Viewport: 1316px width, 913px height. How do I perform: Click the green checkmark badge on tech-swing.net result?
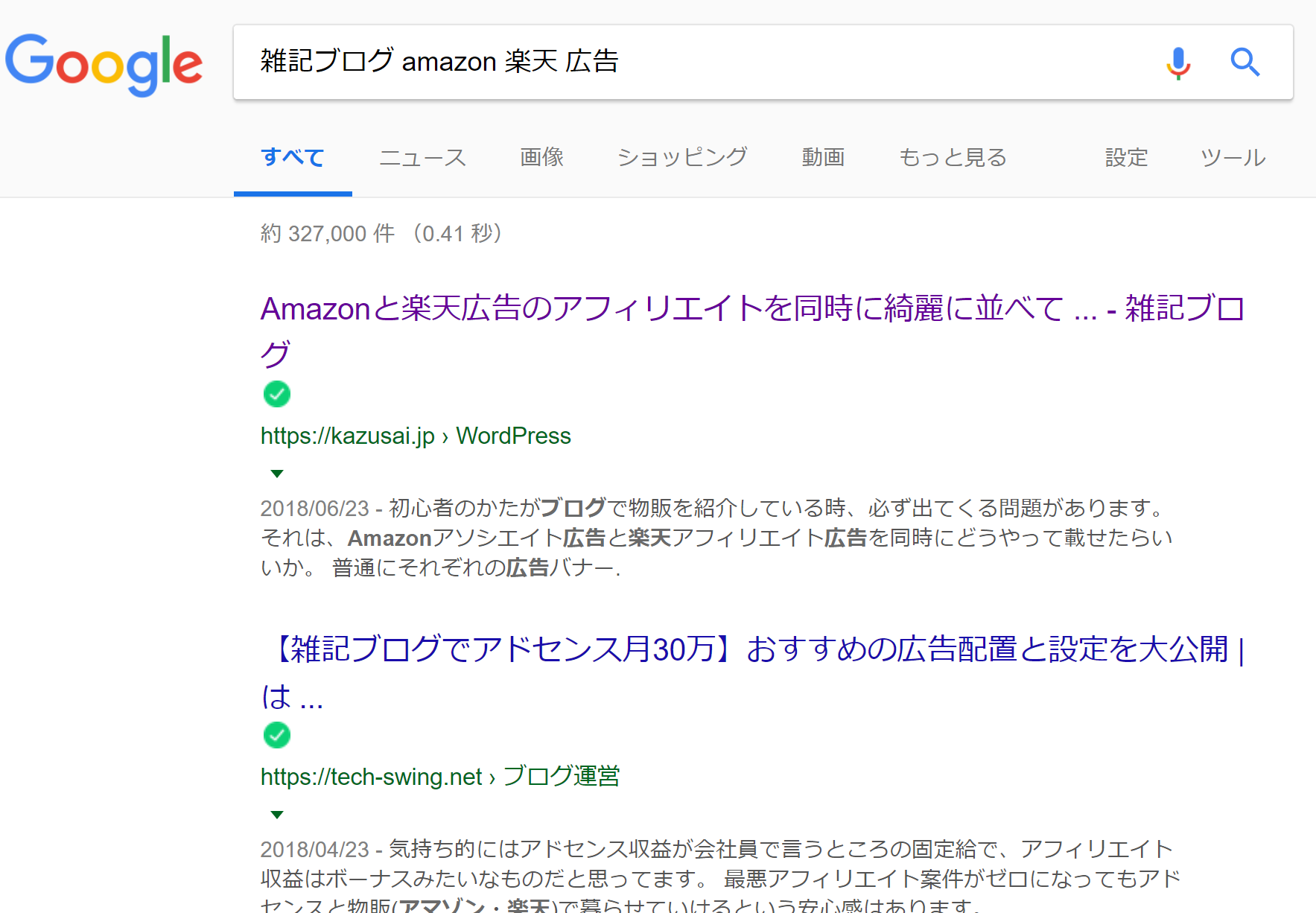276,735
